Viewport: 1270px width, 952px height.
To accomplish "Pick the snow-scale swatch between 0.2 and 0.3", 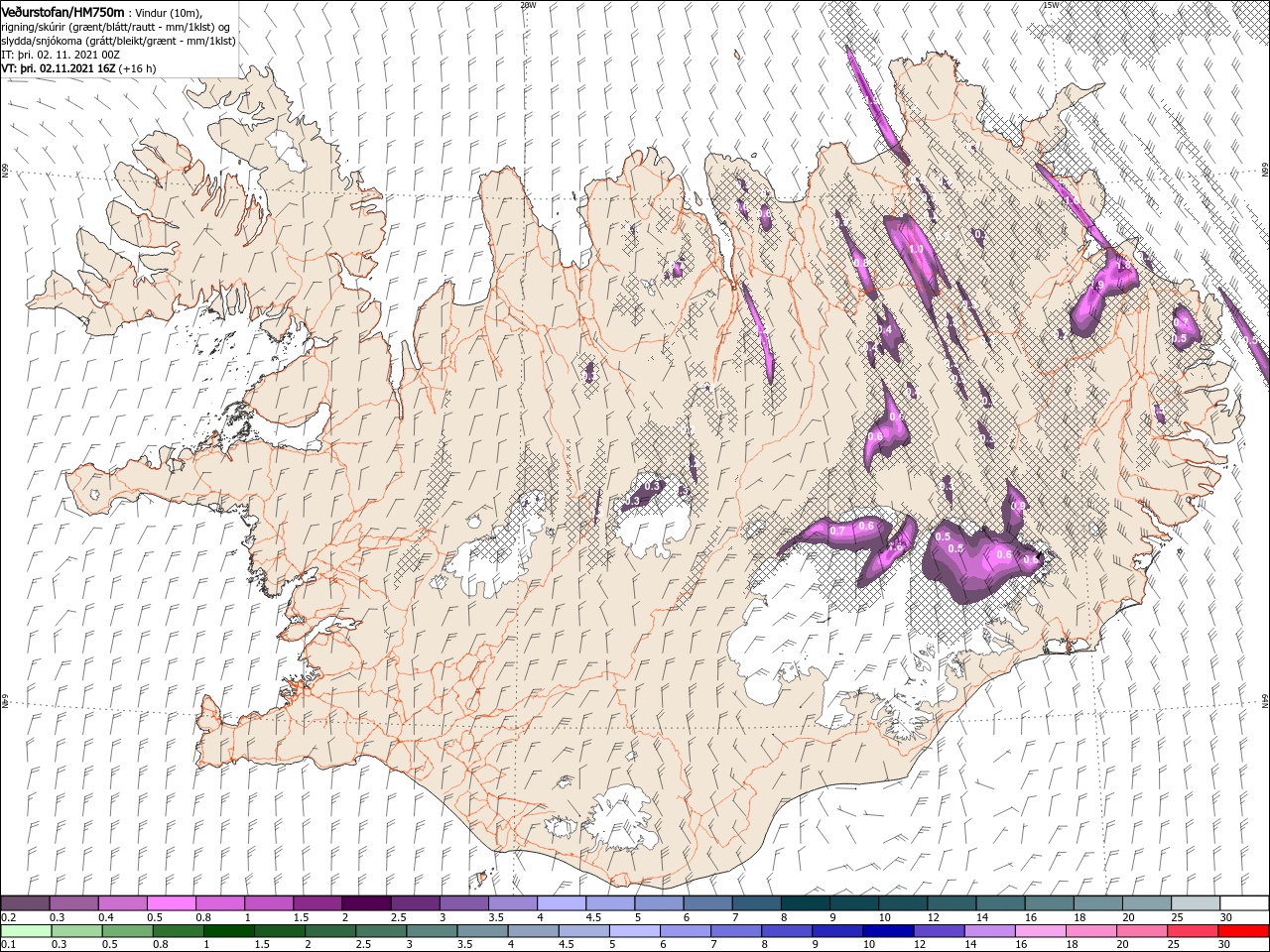I will pyautogui.click(x=25, y=902).
